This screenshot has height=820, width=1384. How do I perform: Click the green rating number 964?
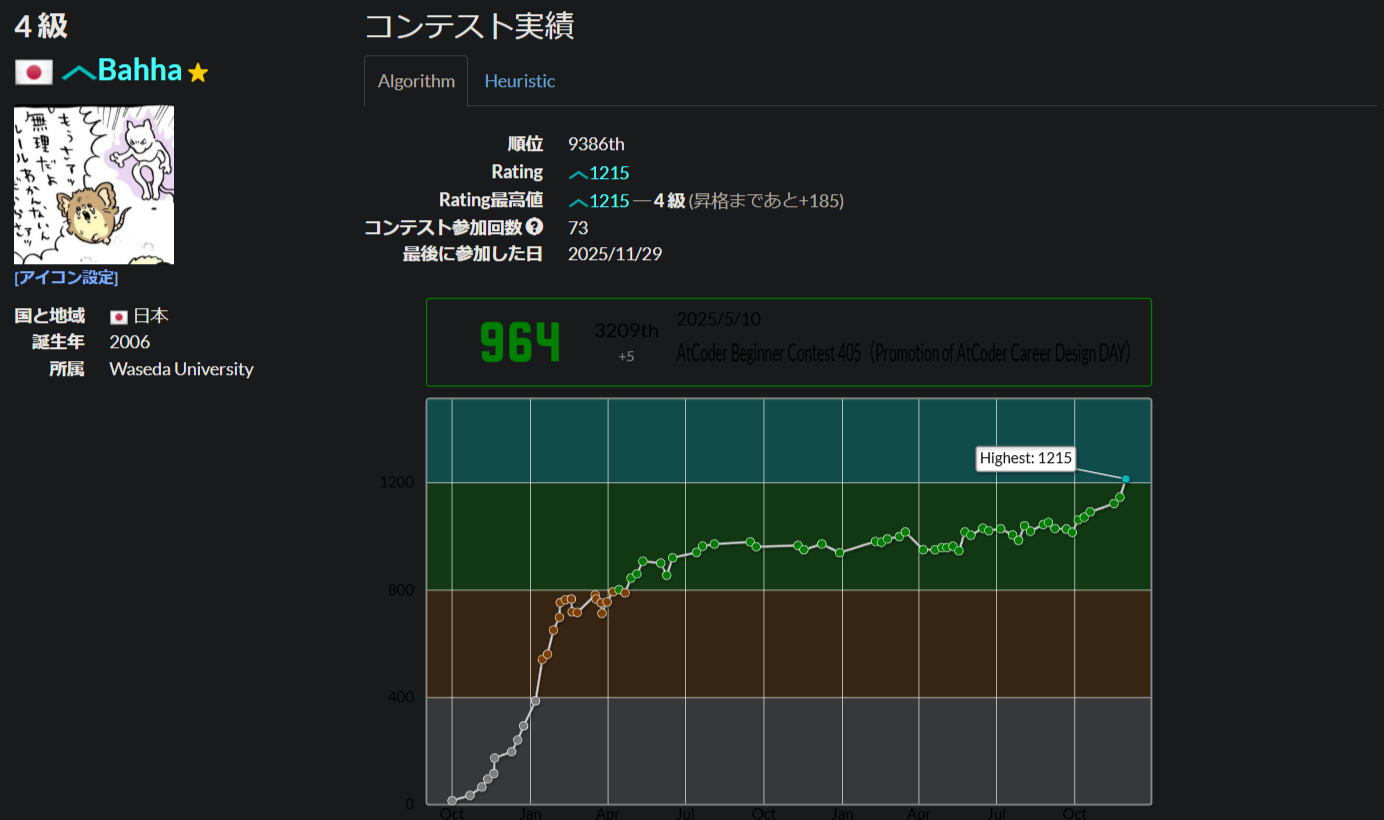520,340
